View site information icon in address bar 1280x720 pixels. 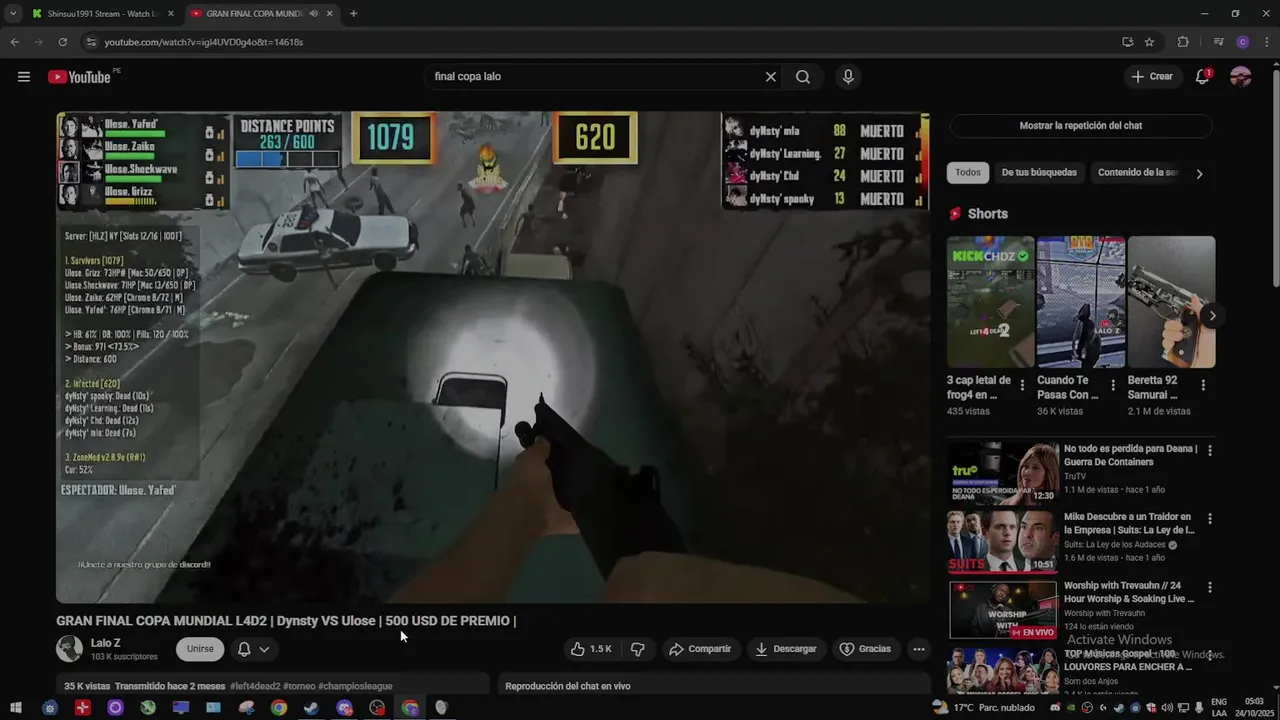click(91, 42)
